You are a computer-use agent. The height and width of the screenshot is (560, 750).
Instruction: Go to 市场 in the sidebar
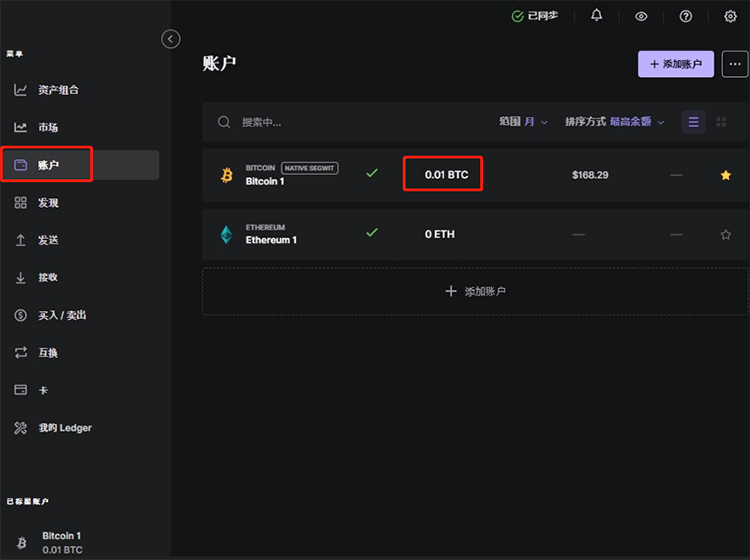[48, 127]
